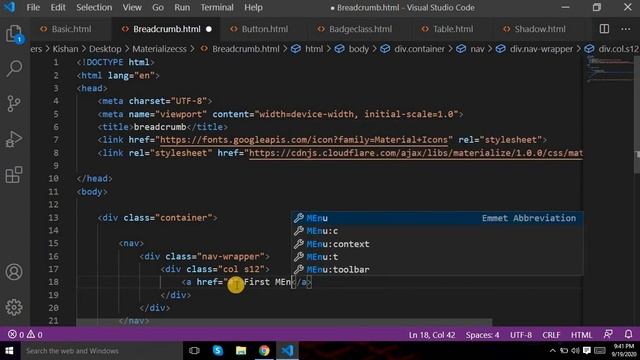Select the MEnu Emmet suggestion
Viewport: 640px width, 360px height.
click(437, 218)
